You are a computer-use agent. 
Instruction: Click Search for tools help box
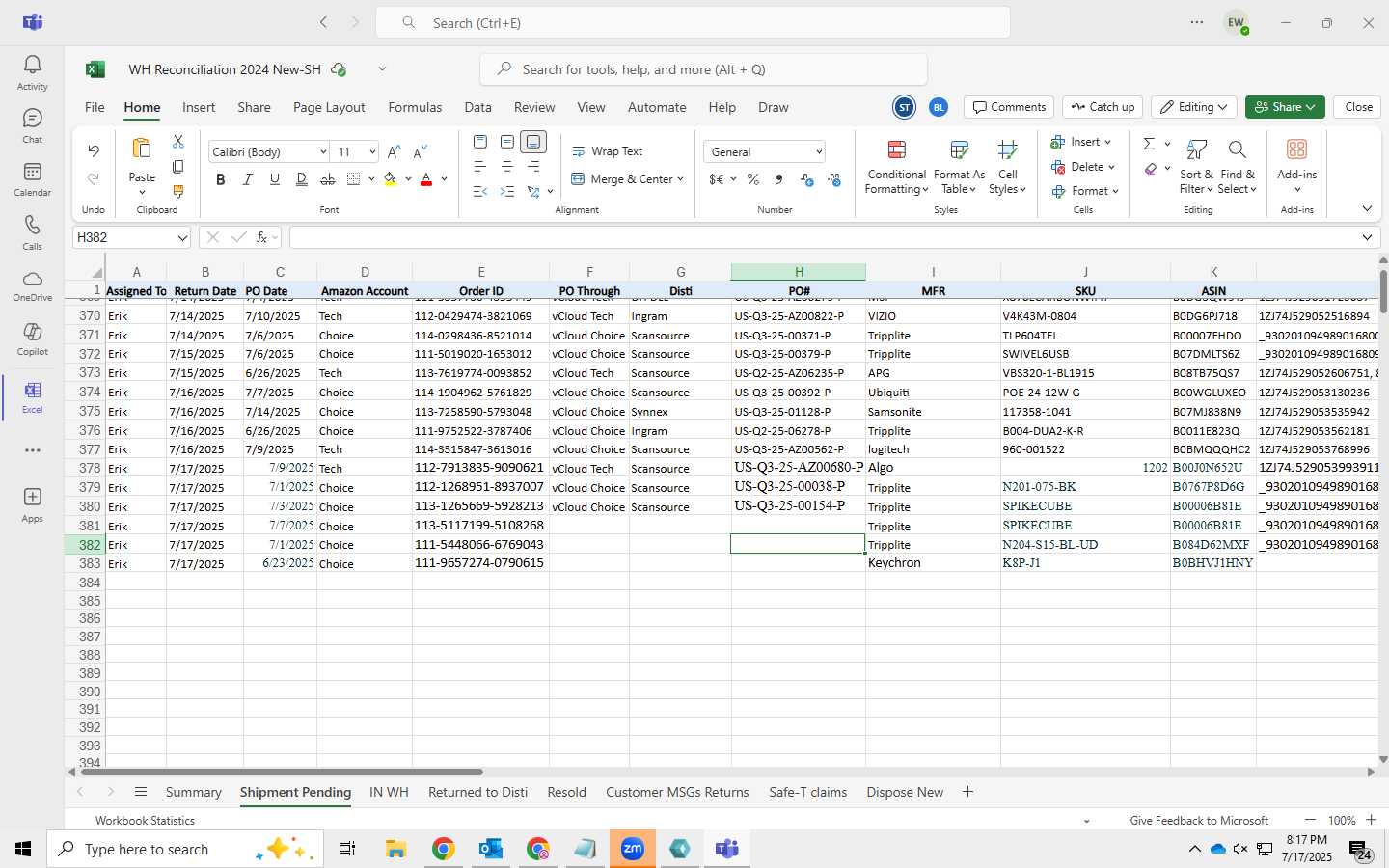pos(703,69)
